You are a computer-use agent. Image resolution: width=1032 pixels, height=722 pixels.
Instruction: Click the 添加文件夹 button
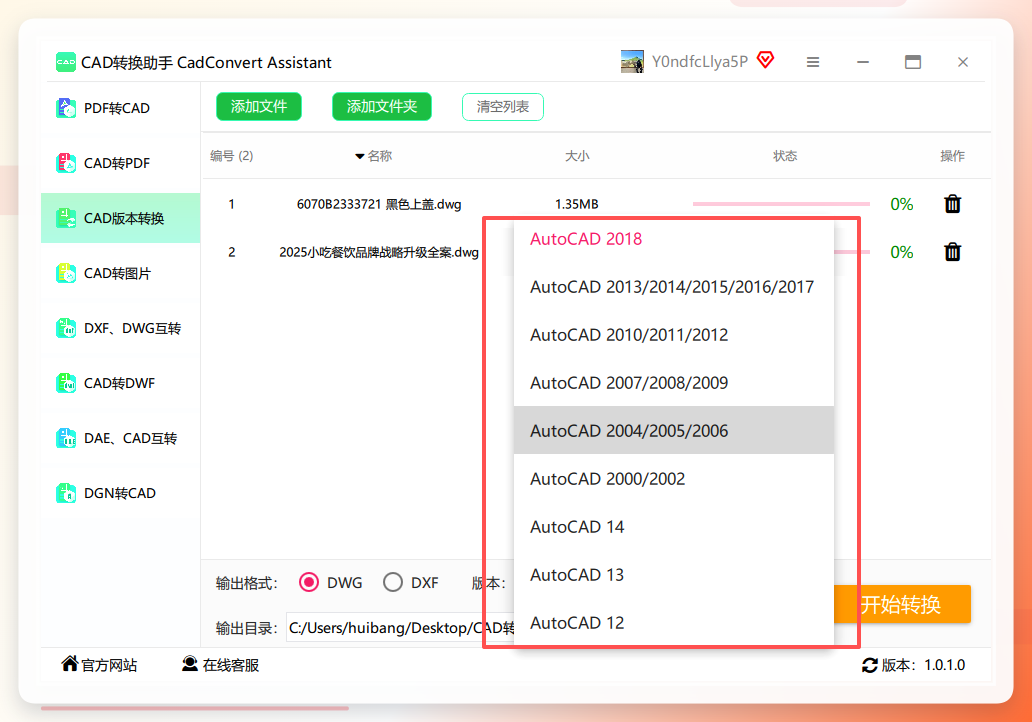[x=382, y=107]
